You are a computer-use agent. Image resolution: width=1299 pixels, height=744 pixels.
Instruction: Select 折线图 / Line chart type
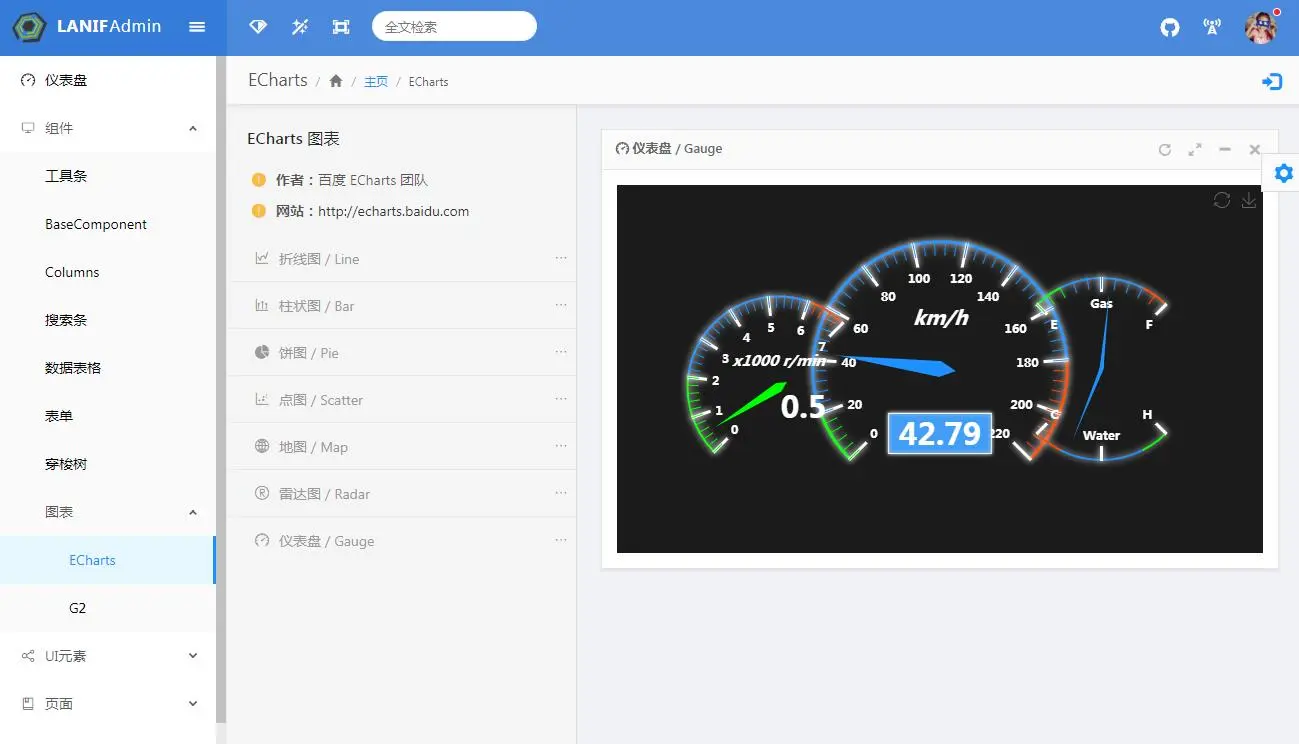pos(401,259)
